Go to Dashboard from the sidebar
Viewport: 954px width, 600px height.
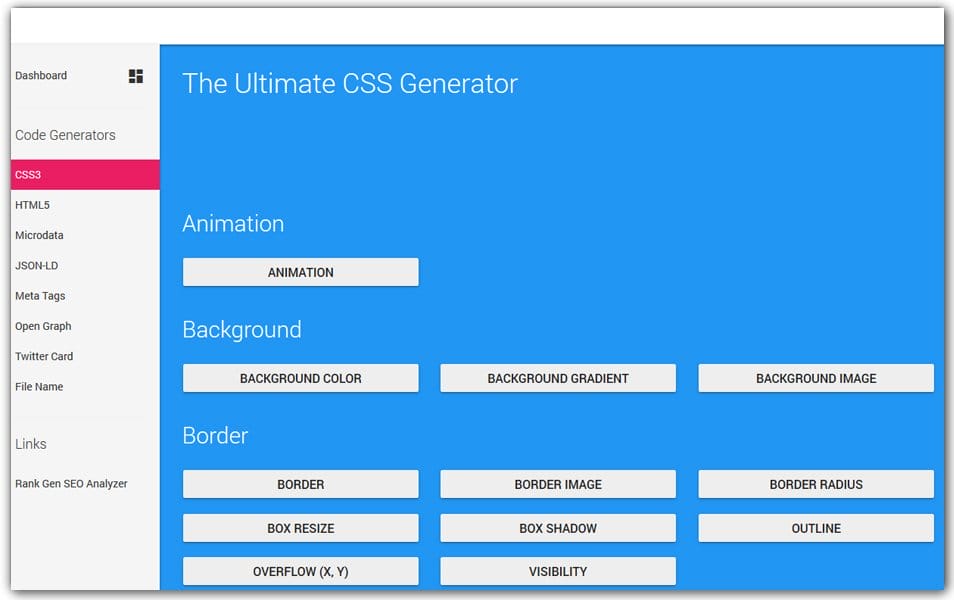click(40, 74)
